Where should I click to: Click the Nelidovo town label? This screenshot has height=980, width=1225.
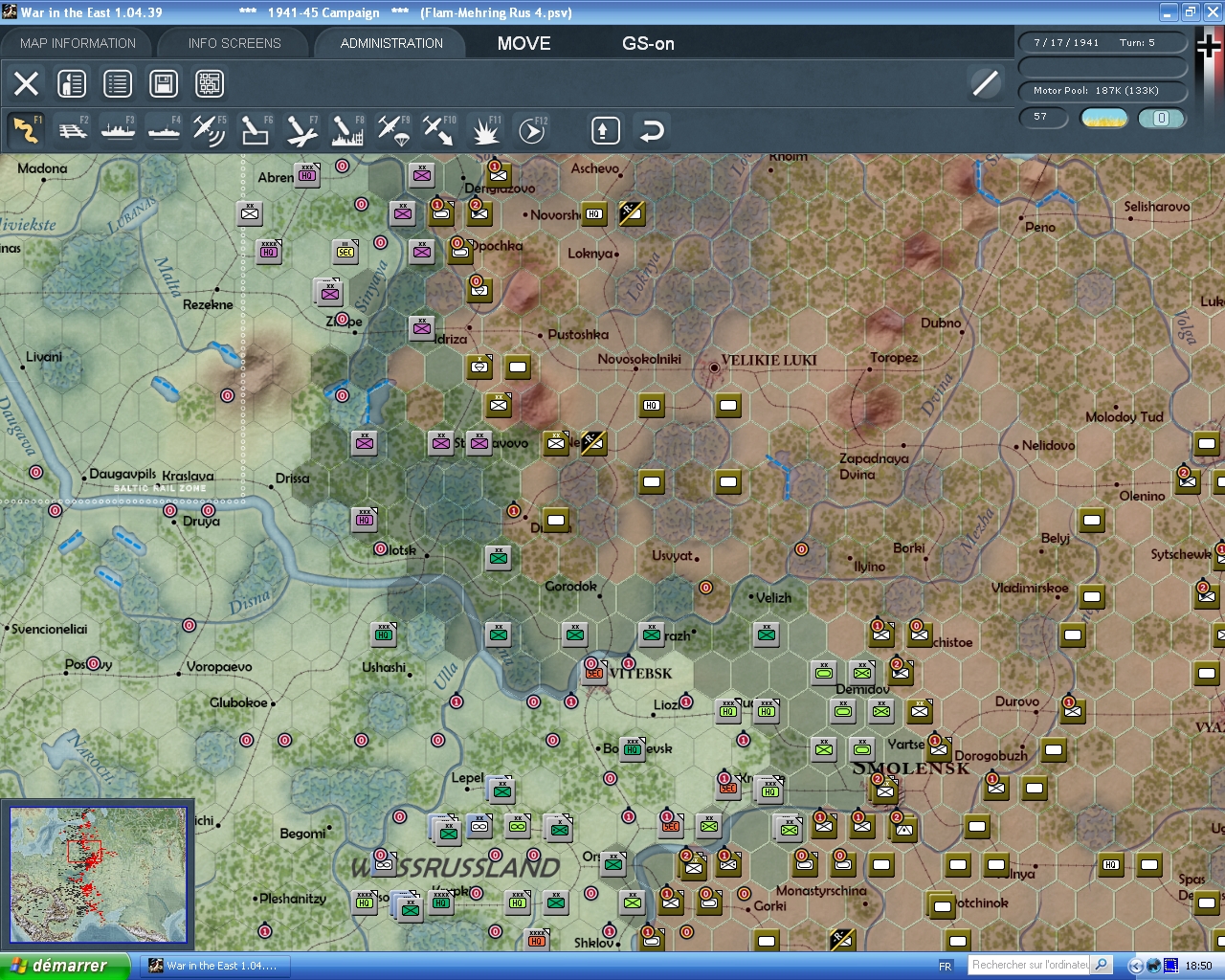coord(1049,445)
